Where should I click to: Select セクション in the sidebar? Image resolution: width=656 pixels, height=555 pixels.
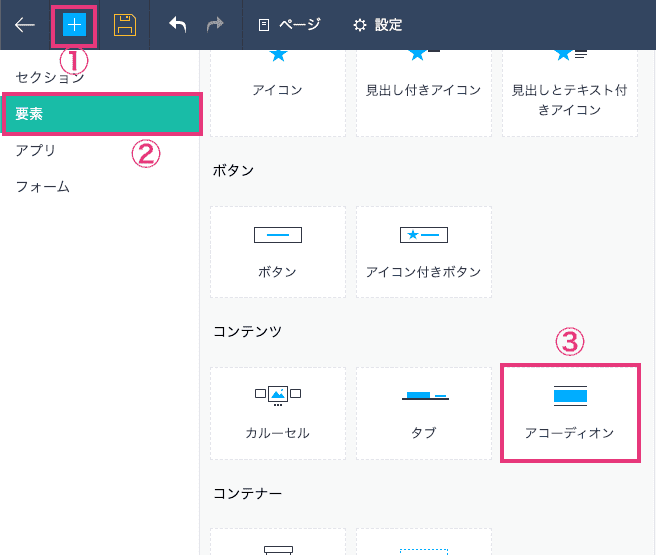(49, 77)
